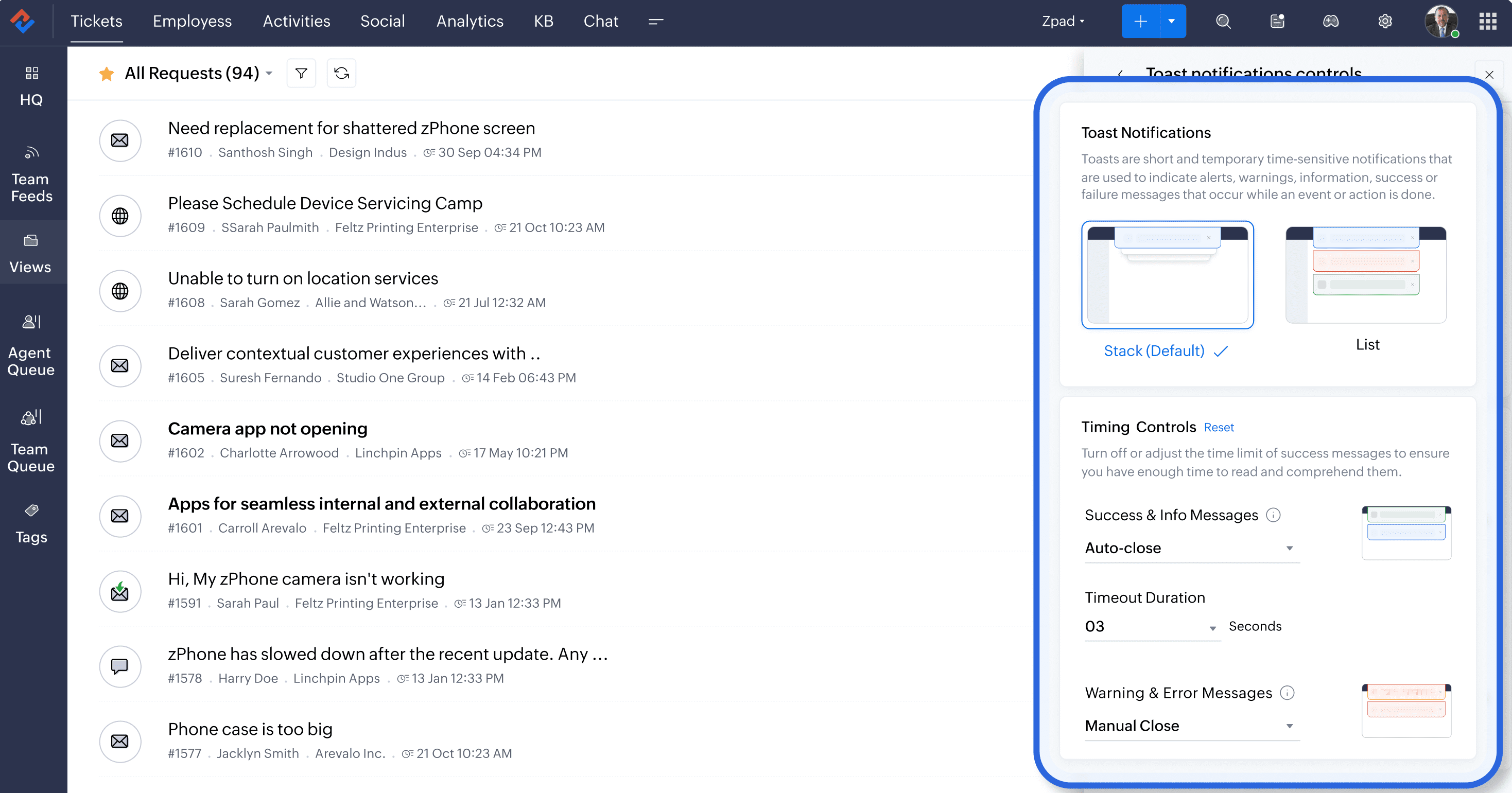Click the filter icon beside All Requests
This screenshot has height=793, width=1512.
301,73
